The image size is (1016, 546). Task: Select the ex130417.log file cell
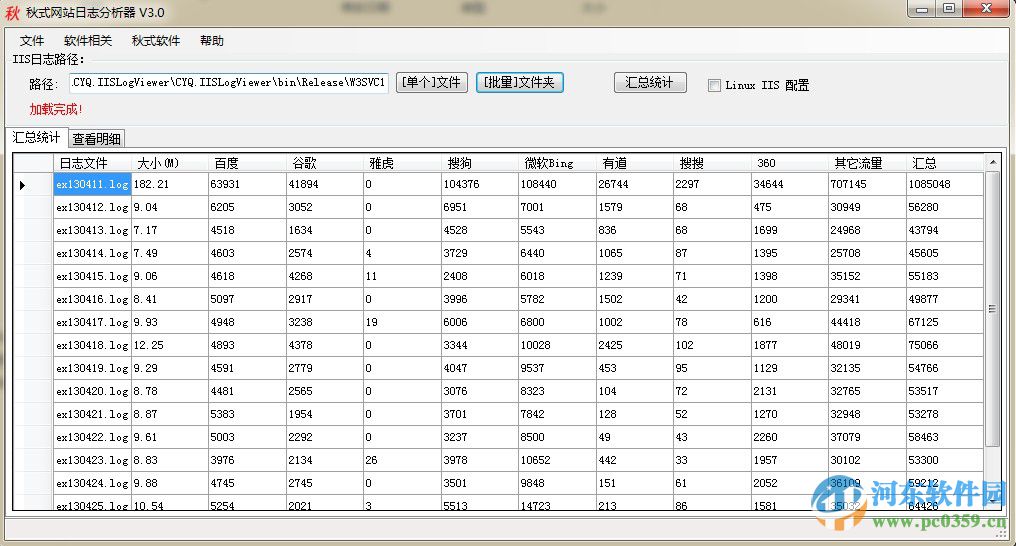pos(93,323)
